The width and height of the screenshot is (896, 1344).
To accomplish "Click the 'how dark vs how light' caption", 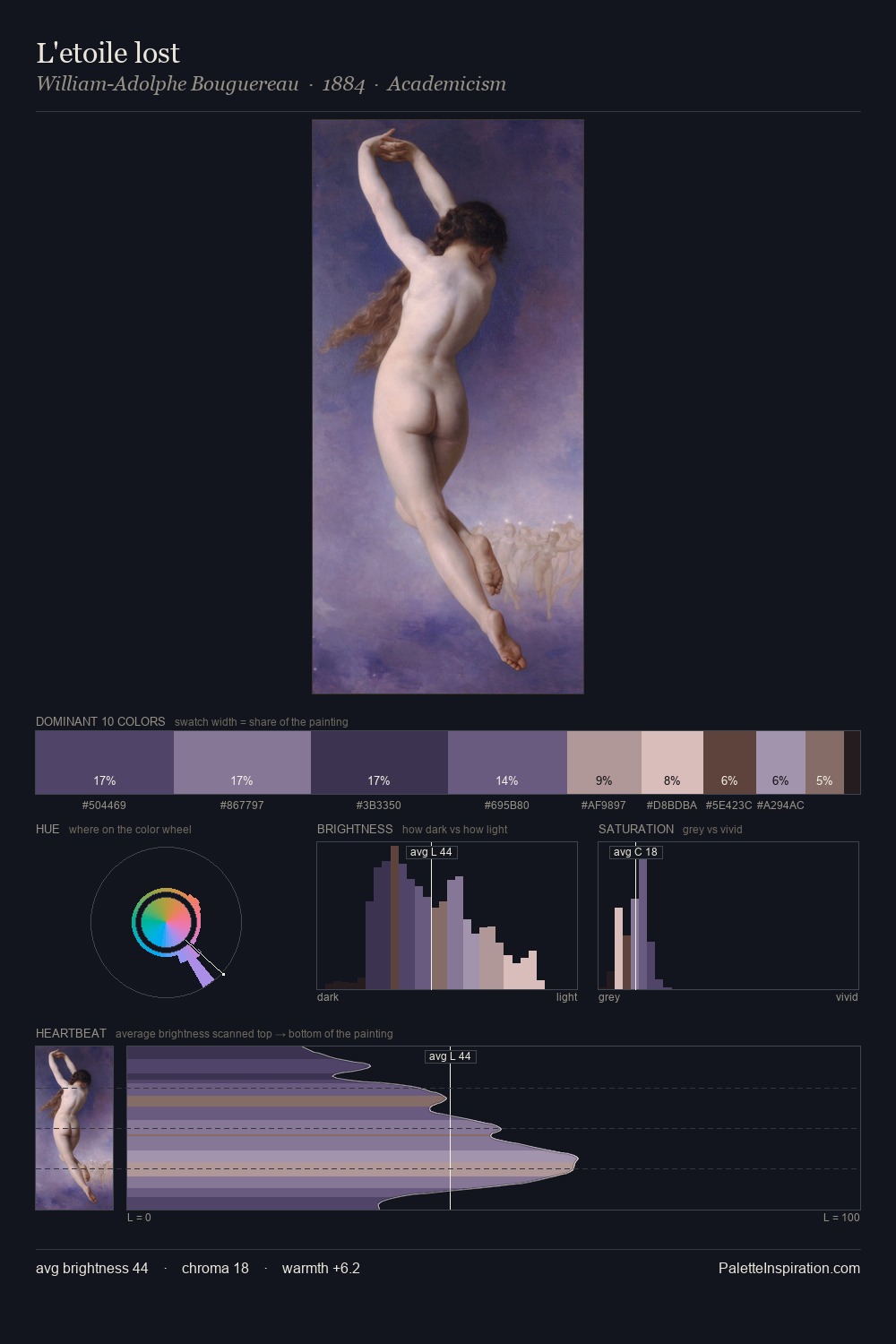I will (454, 830).
